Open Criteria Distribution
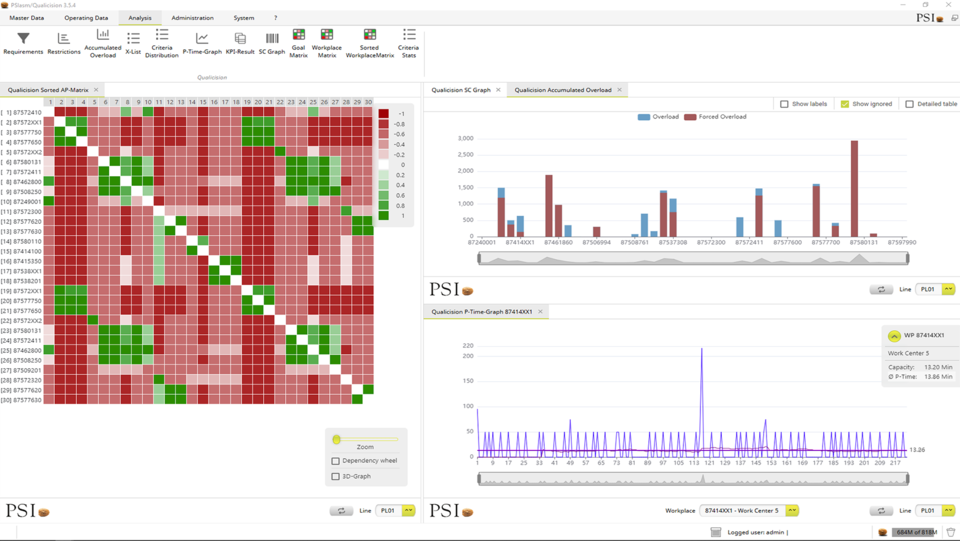 click(162, 44)
